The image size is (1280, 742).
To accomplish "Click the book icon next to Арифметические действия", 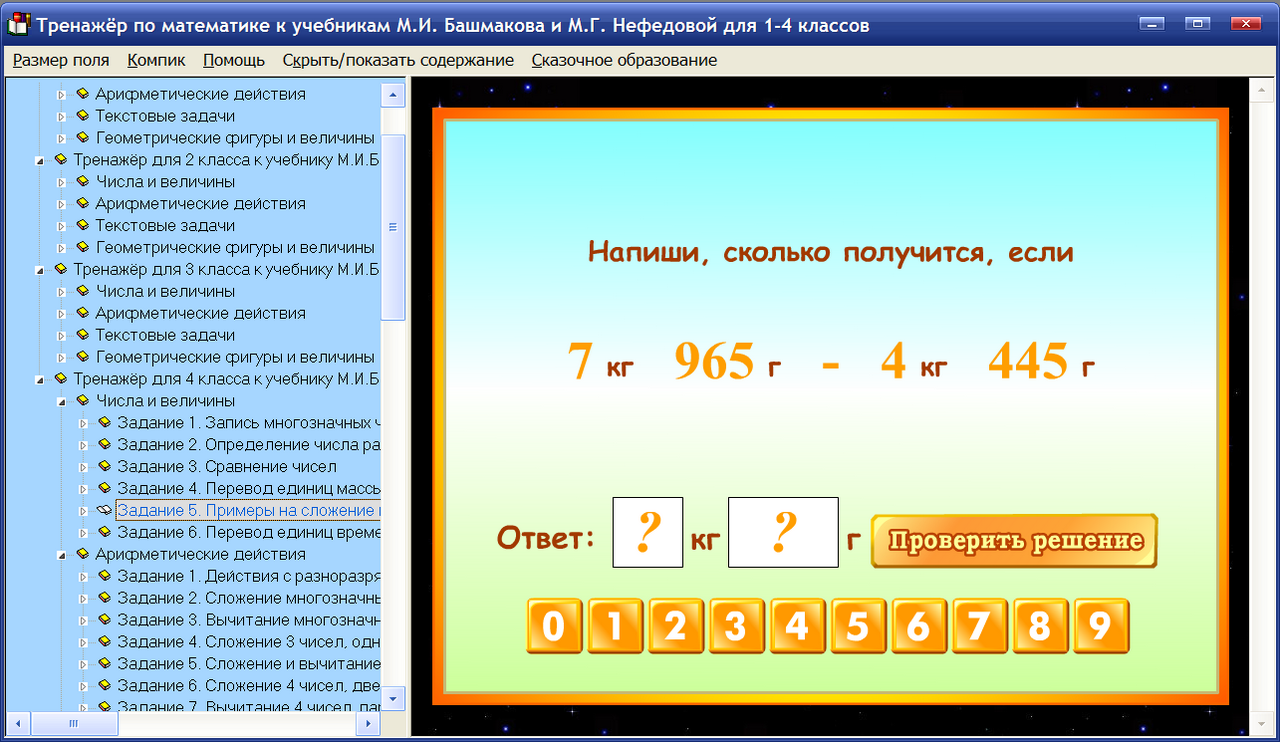I will (82, 93).
